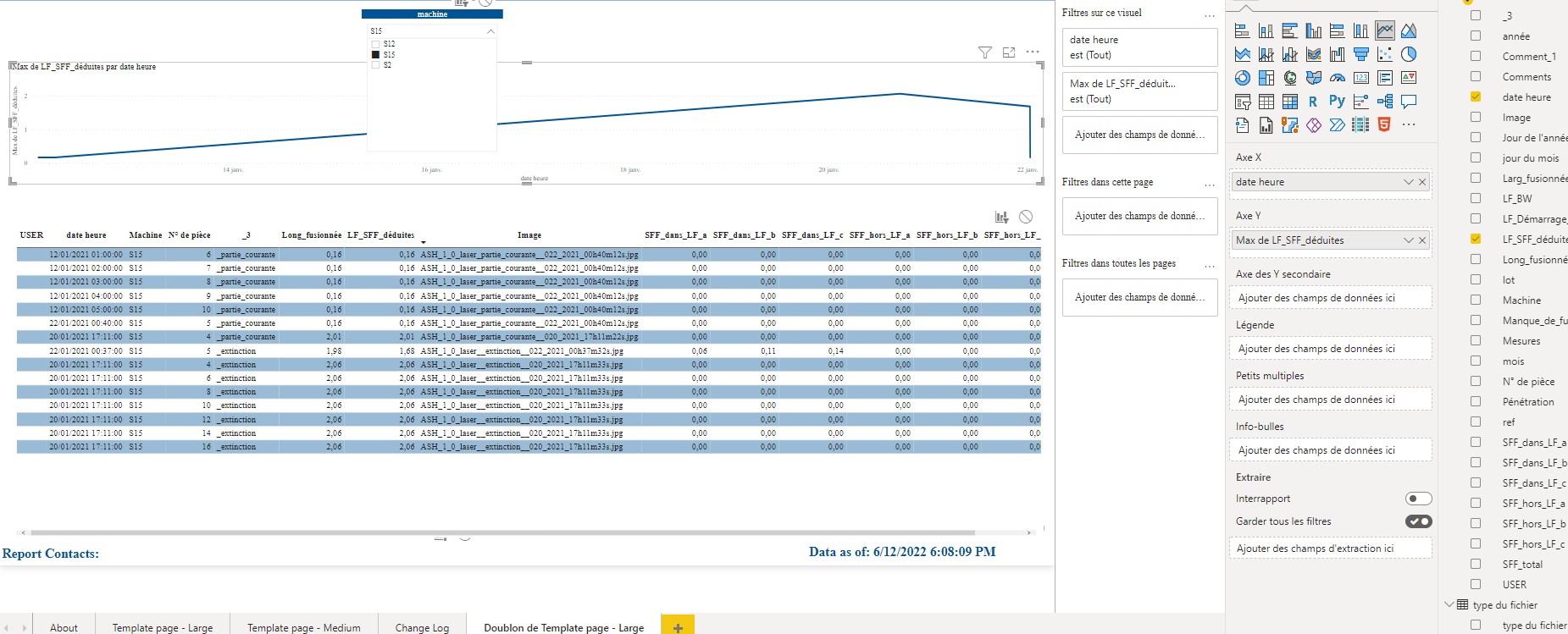Select the decomposition tree visual icon
Viewport: 1568px width, 634px height.
pyautogui.click(x=1385, y=102)
